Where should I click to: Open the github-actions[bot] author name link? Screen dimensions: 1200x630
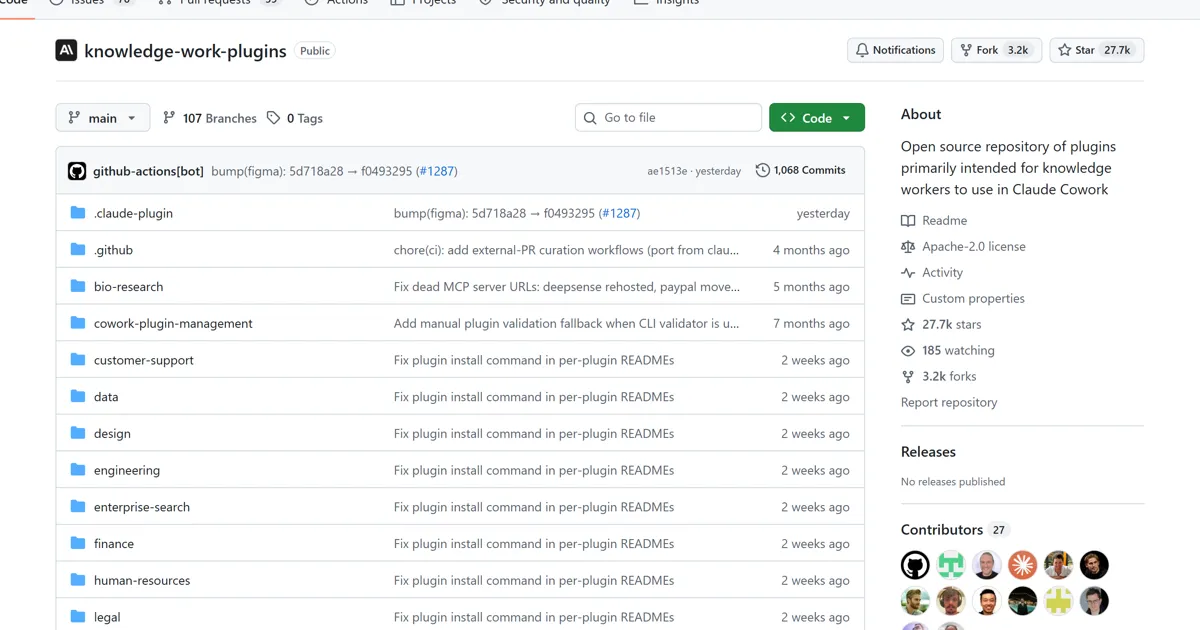click(148, 171)
